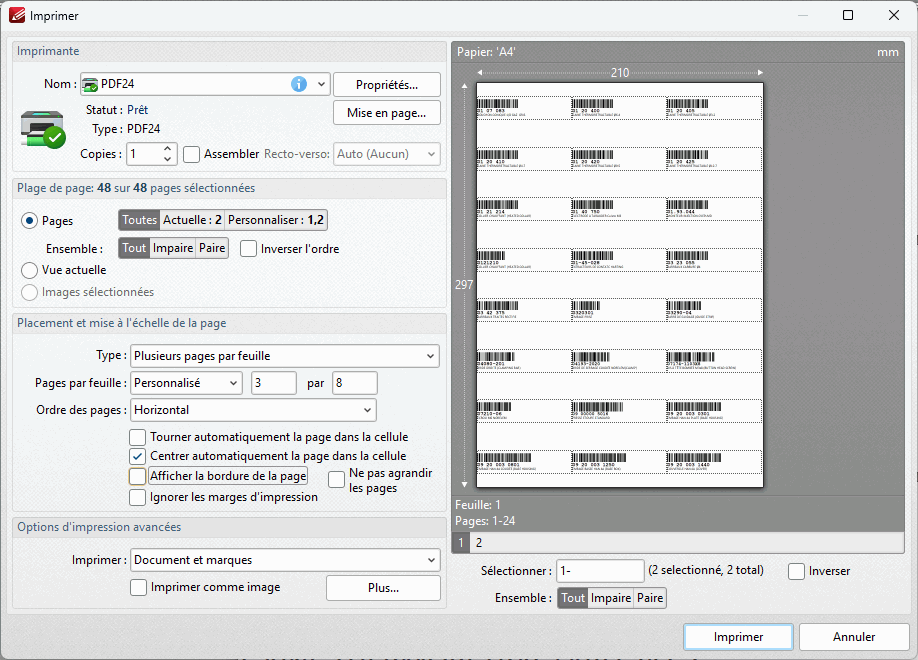918x660 pixels.
Task: Click the Sélectionner input field
Action: [600, 570]
